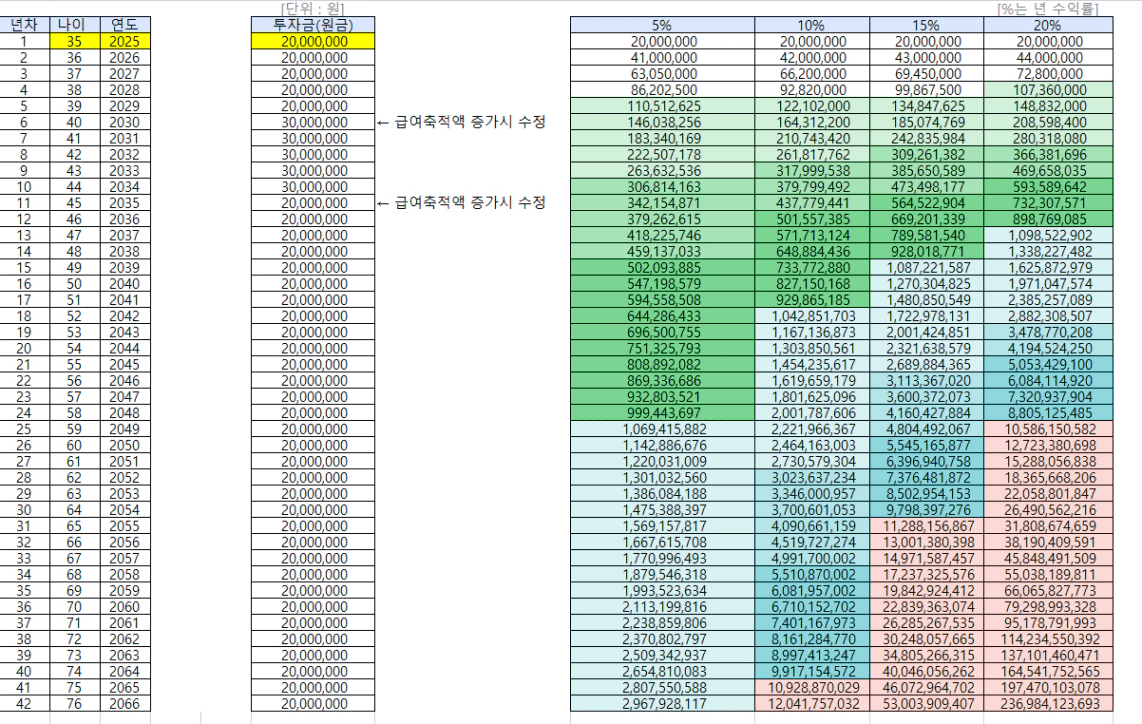This screenshot has width=1142, height=724.
Task: Click the pink cell 11,288,156,867
Action: [926, 527]
